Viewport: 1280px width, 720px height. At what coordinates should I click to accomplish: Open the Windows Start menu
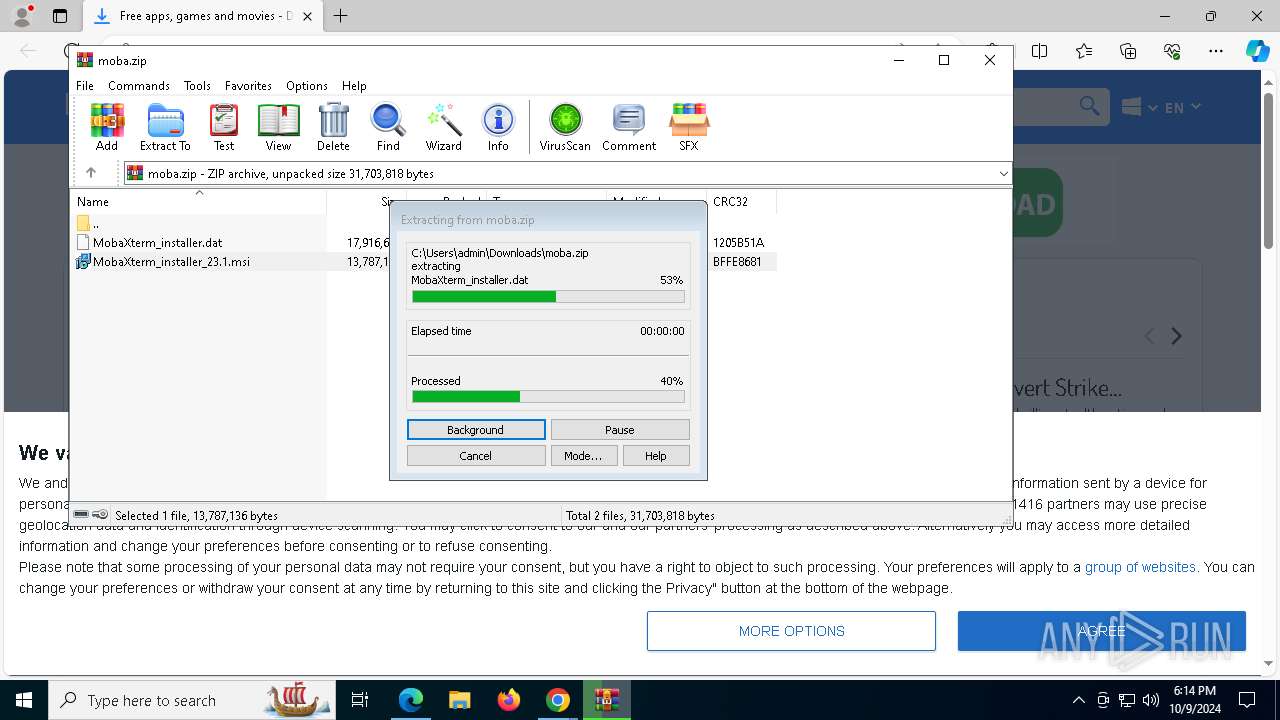point(24,700)
